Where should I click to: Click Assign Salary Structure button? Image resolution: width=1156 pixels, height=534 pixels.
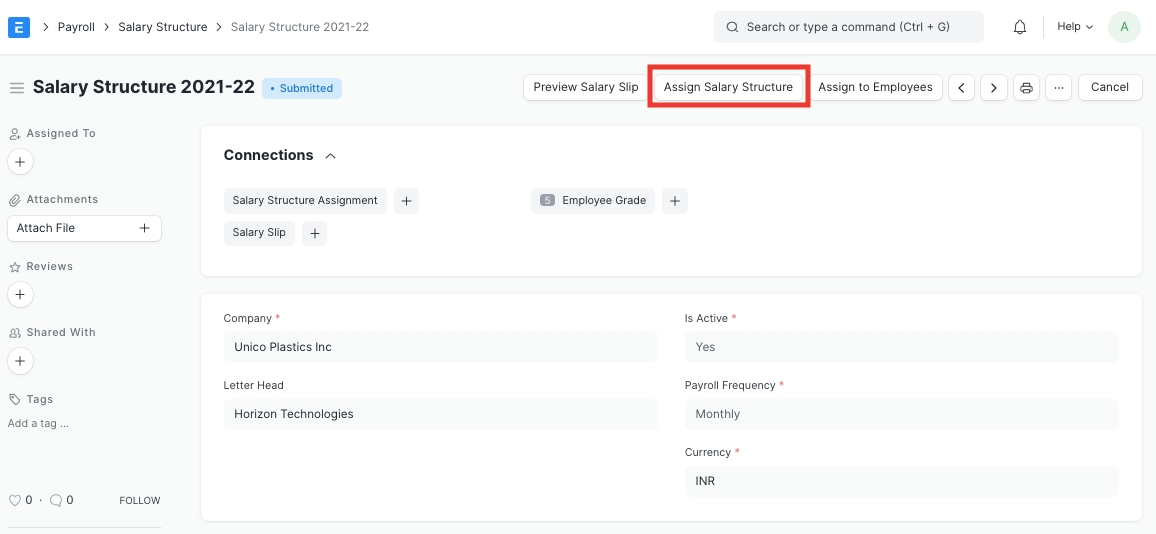[728, 87]
